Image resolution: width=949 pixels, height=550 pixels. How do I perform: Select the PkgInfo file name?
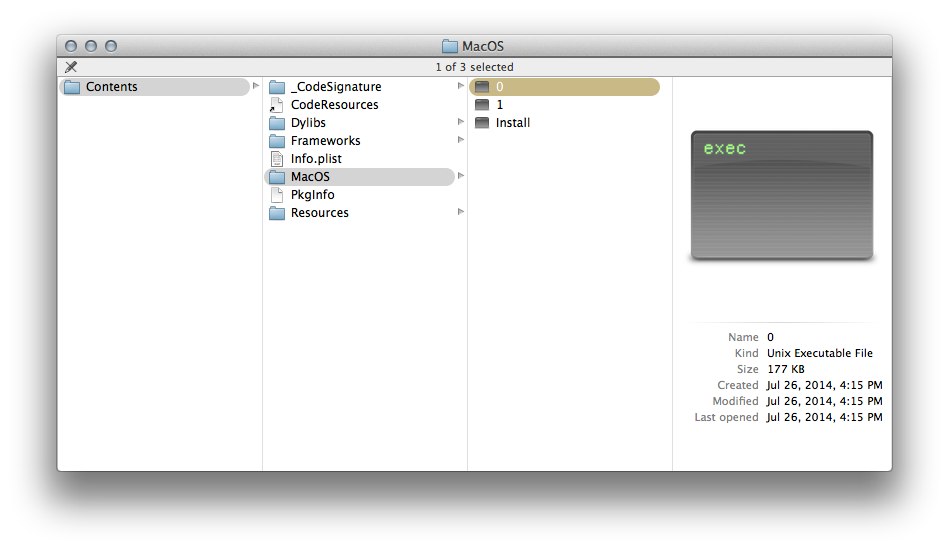click(x=312, y=195)
